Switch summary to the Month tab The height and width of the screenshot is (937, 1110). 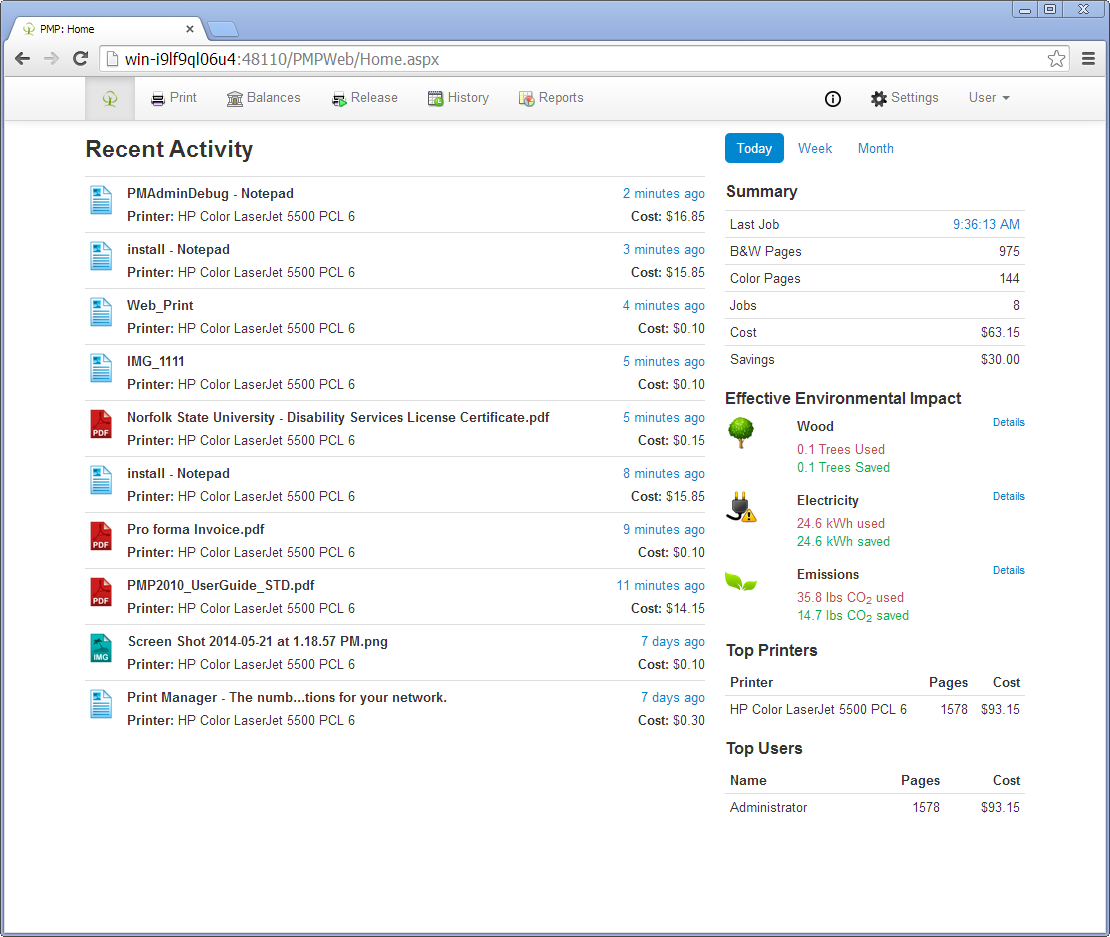coord(876,148)
